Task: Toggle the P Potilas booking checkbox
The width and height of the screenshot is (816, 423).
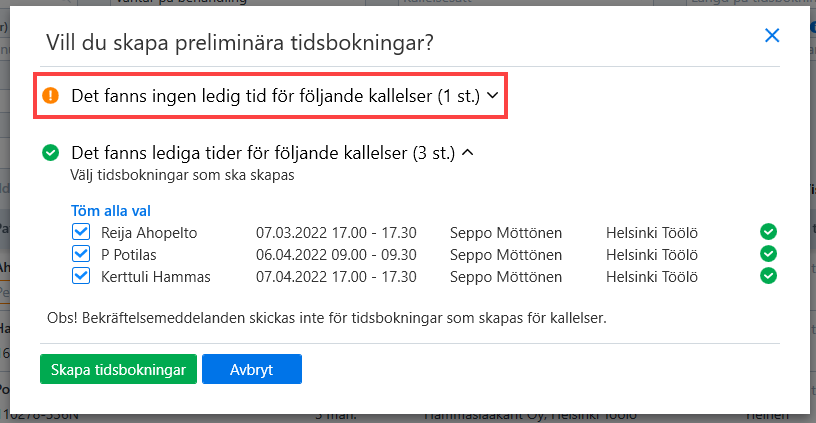Action: tap(81, 254)
